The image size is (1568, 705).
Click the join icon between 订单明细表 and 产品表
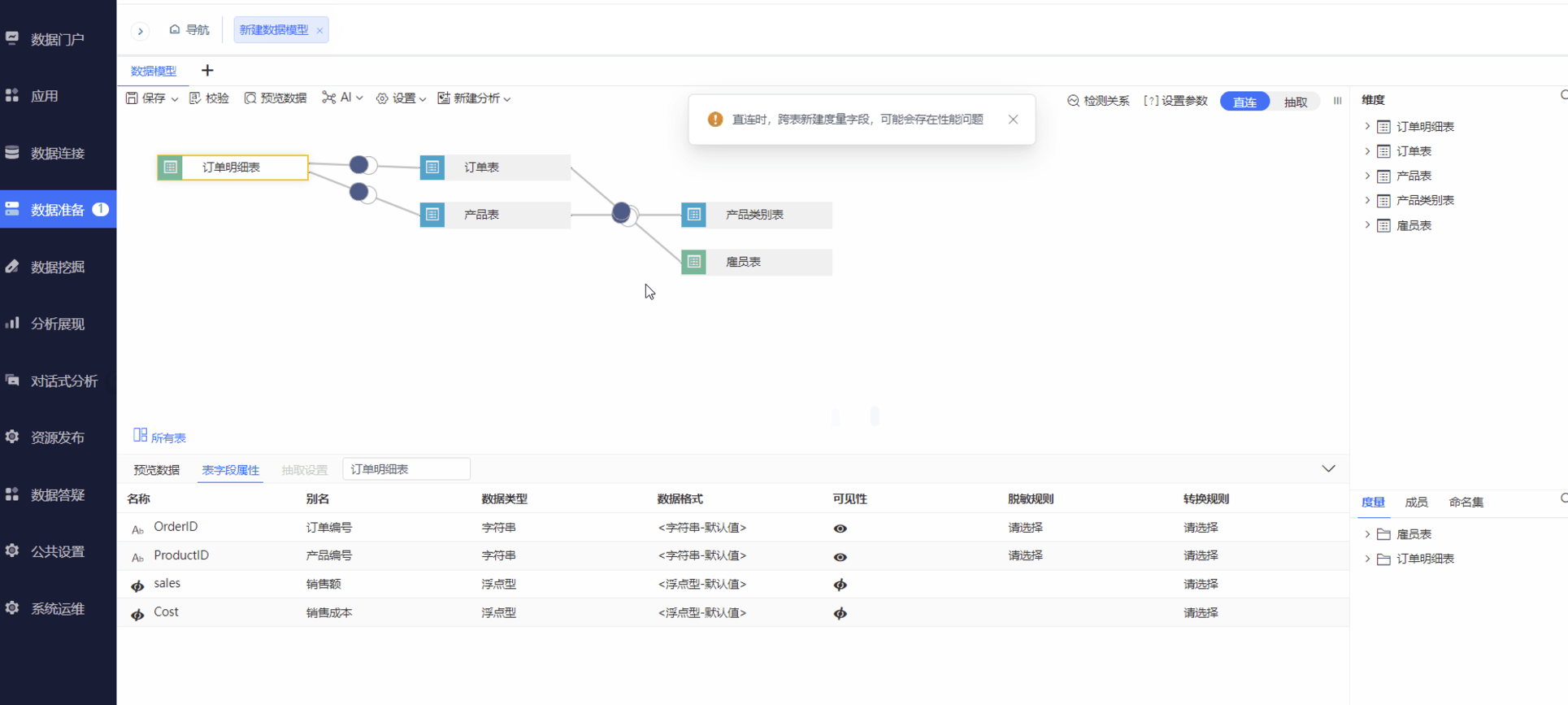362,193
